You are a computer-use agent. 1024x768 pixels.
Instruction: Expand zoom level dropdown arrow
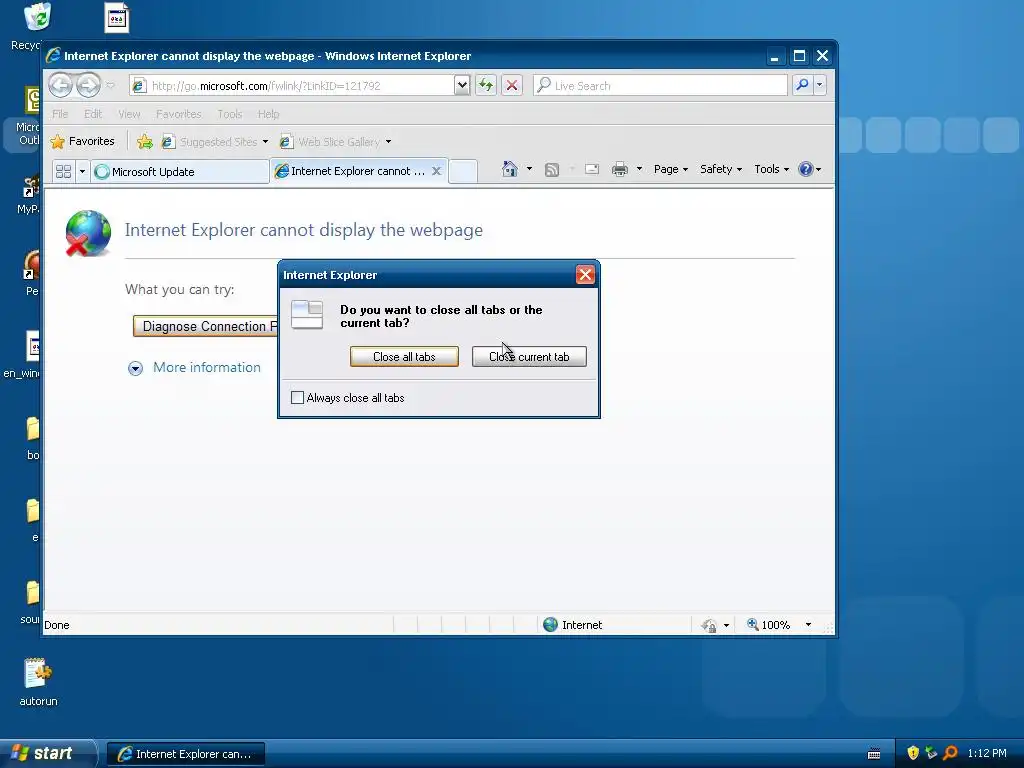pos(808,625)
